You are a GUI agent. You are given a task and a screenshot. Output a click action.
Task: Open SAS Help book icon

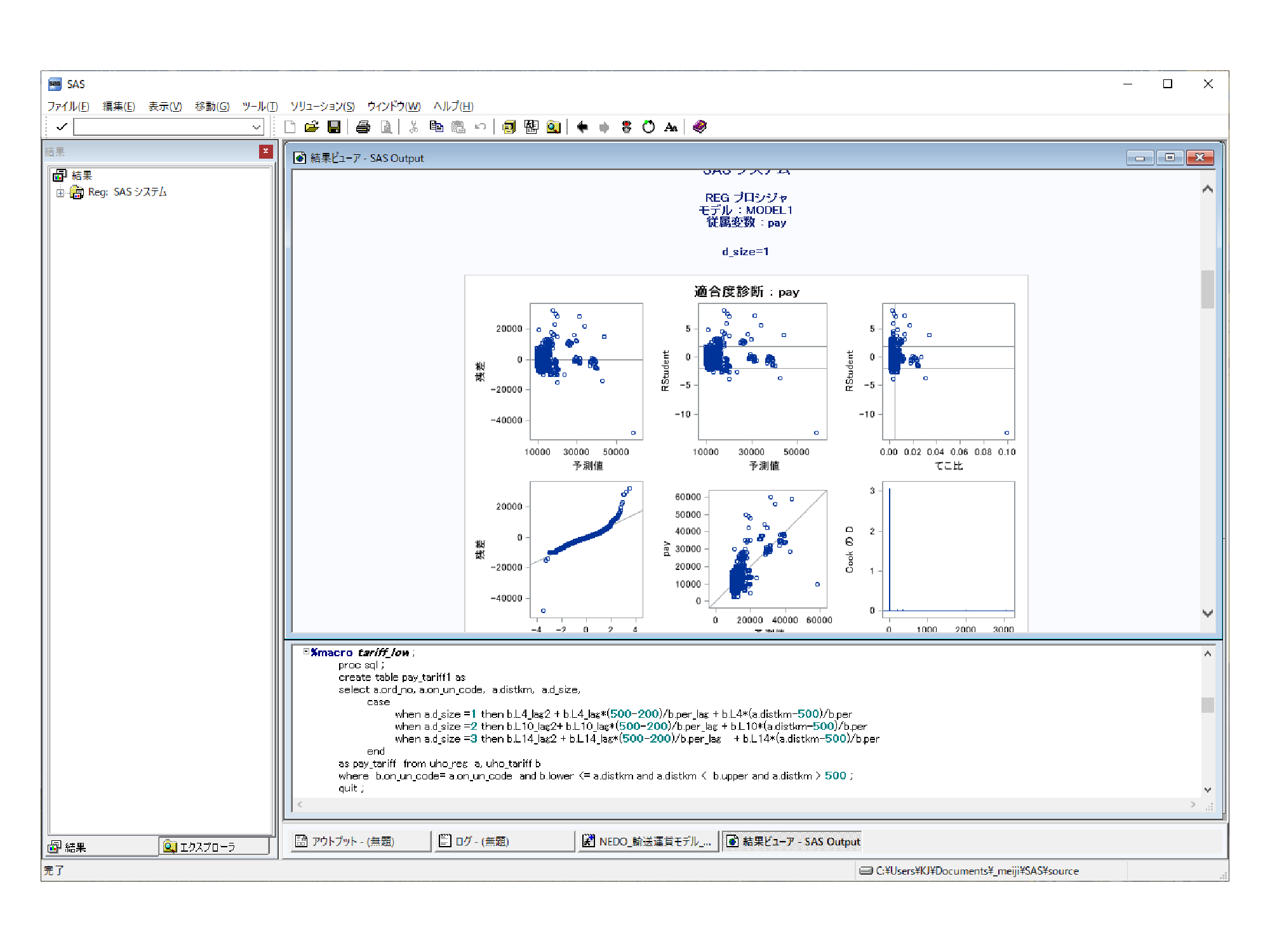[x=700, y=127]
